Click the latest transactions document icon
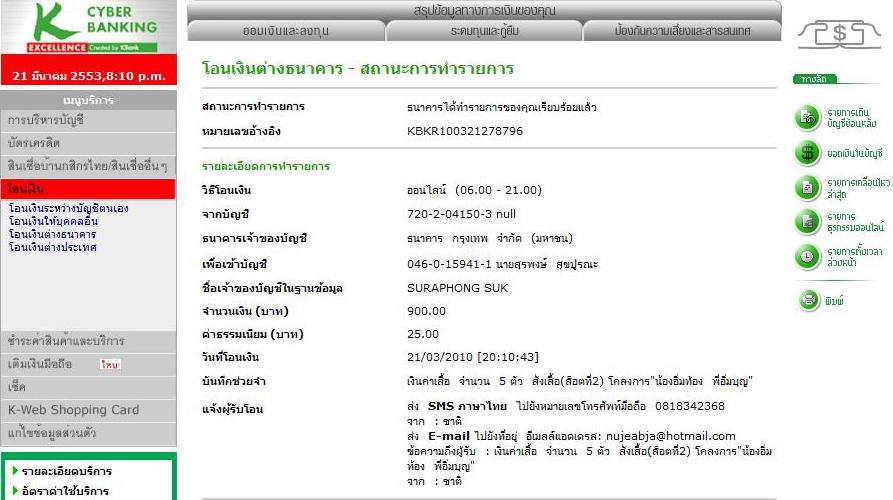 (808, 187)
